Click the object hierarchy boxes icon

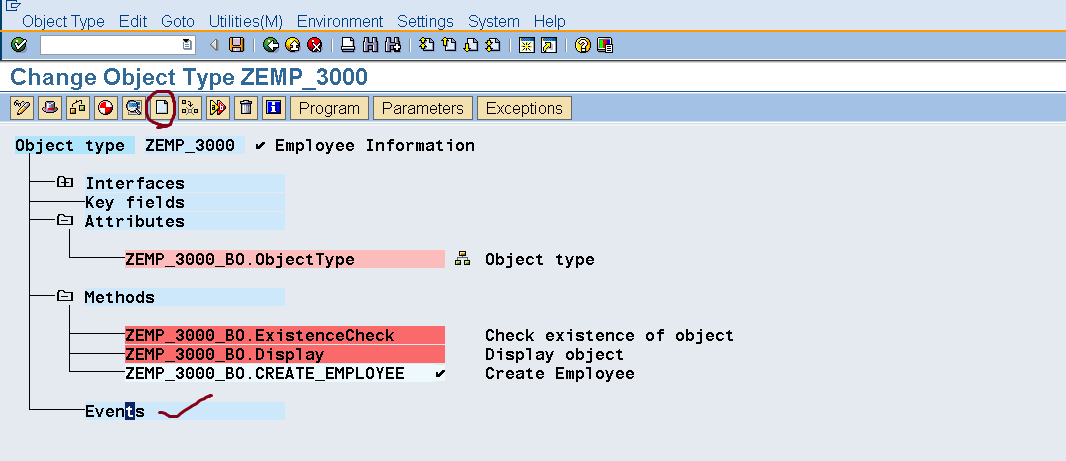(78, 108)
